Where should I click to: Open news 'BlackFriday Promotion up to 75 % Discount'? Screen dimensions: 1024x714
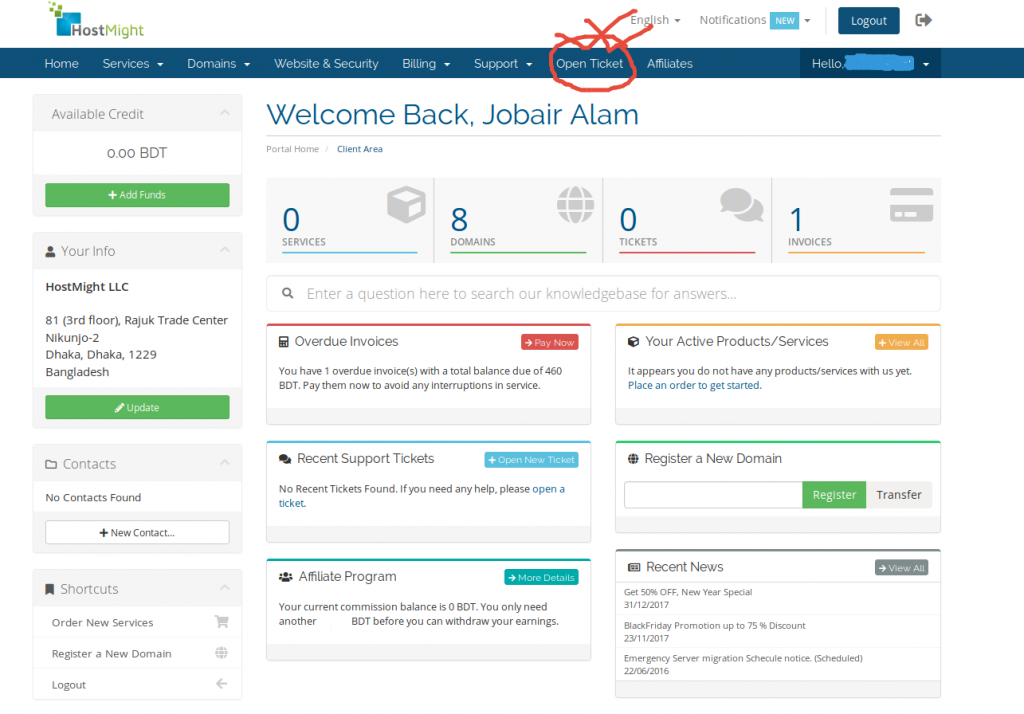(x=714, y=625)
